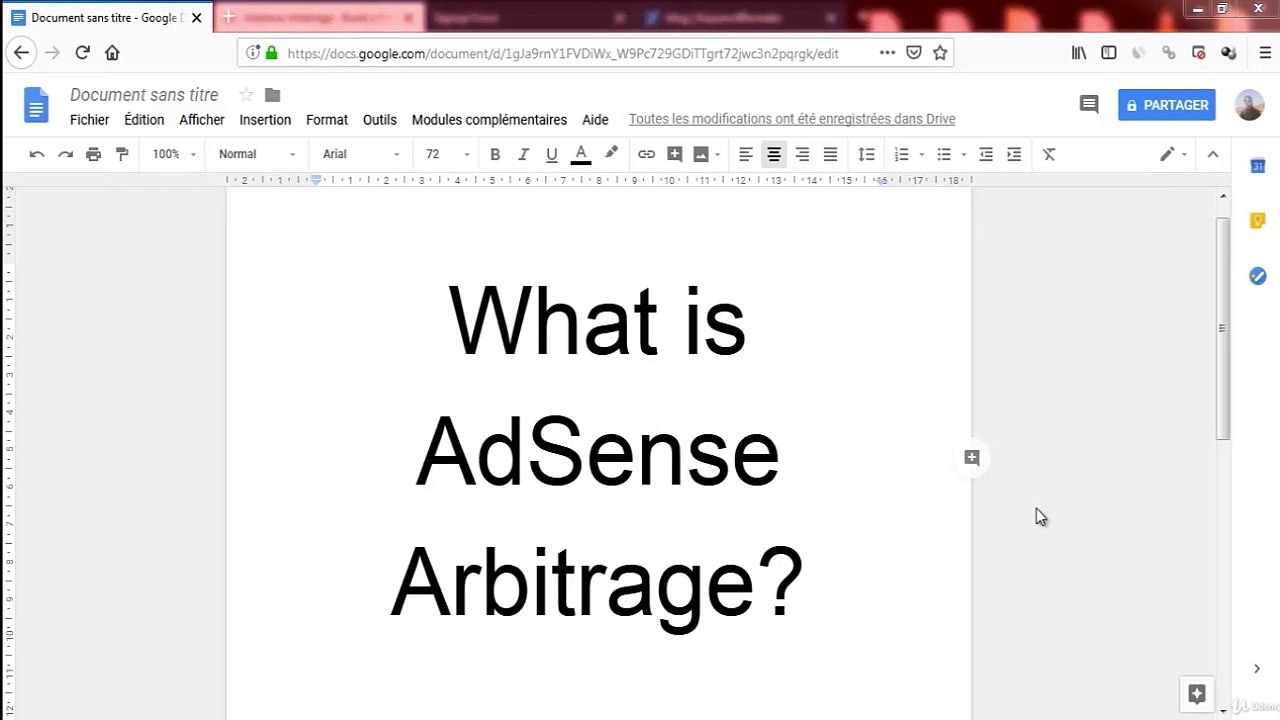Click the modifications saved in Drive link

click(x=792, y=120)
